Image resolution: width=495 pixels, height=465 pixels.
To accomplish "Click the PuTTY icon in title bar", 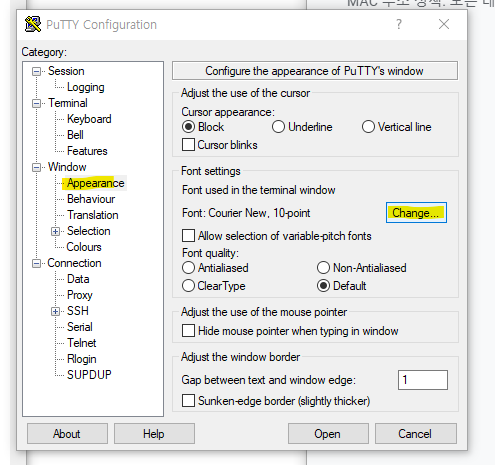I will click(33, 24).
